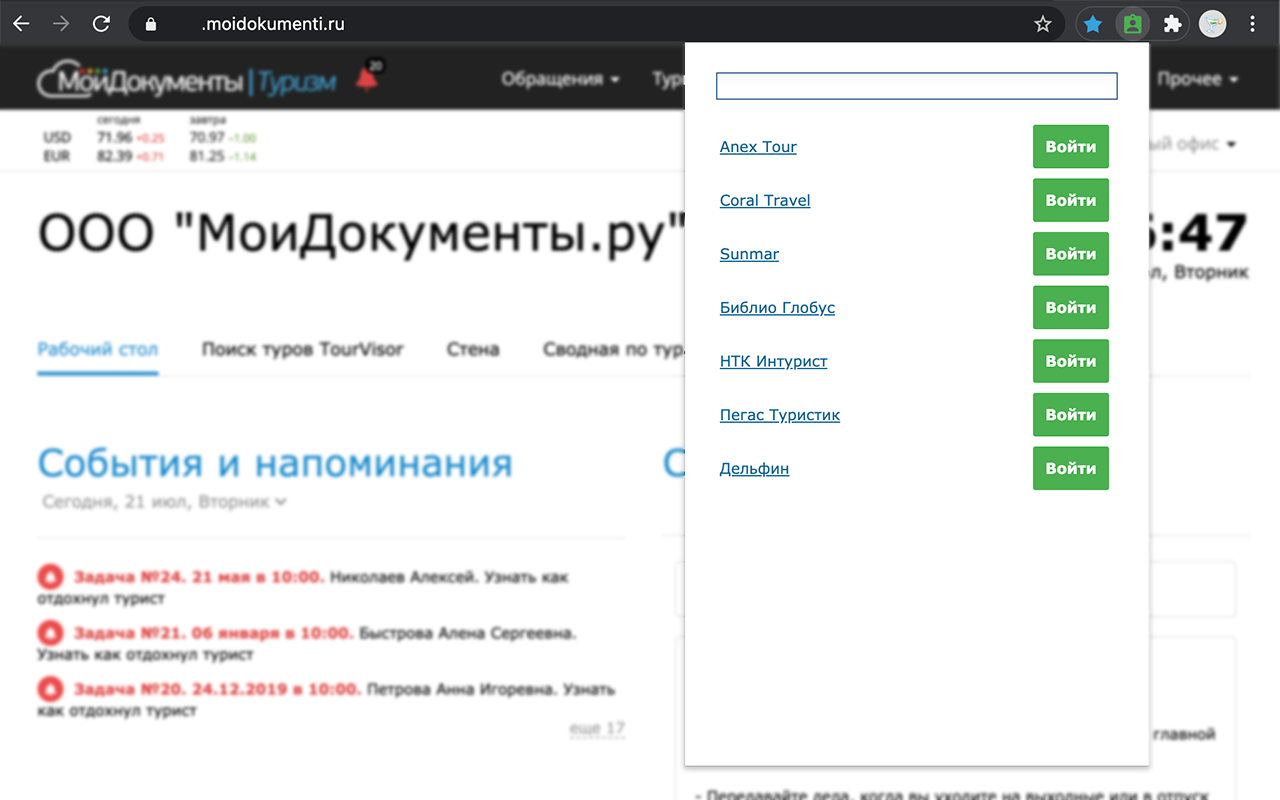Image resolution: width=1280 pixels, height=800 pixels.
Task: Expand the Прочее dropdown menu
Action: (1198, 79)
